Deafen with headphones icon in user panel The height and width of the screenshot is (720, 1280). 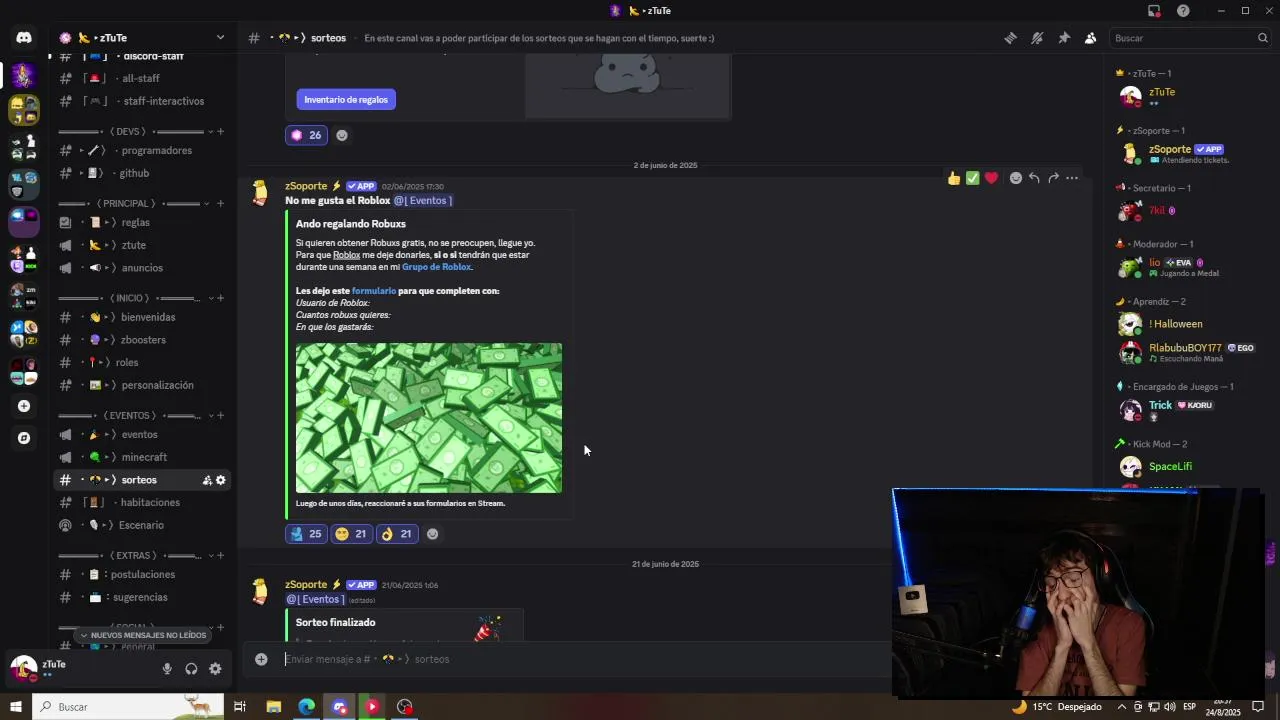(x=191, y=669)
